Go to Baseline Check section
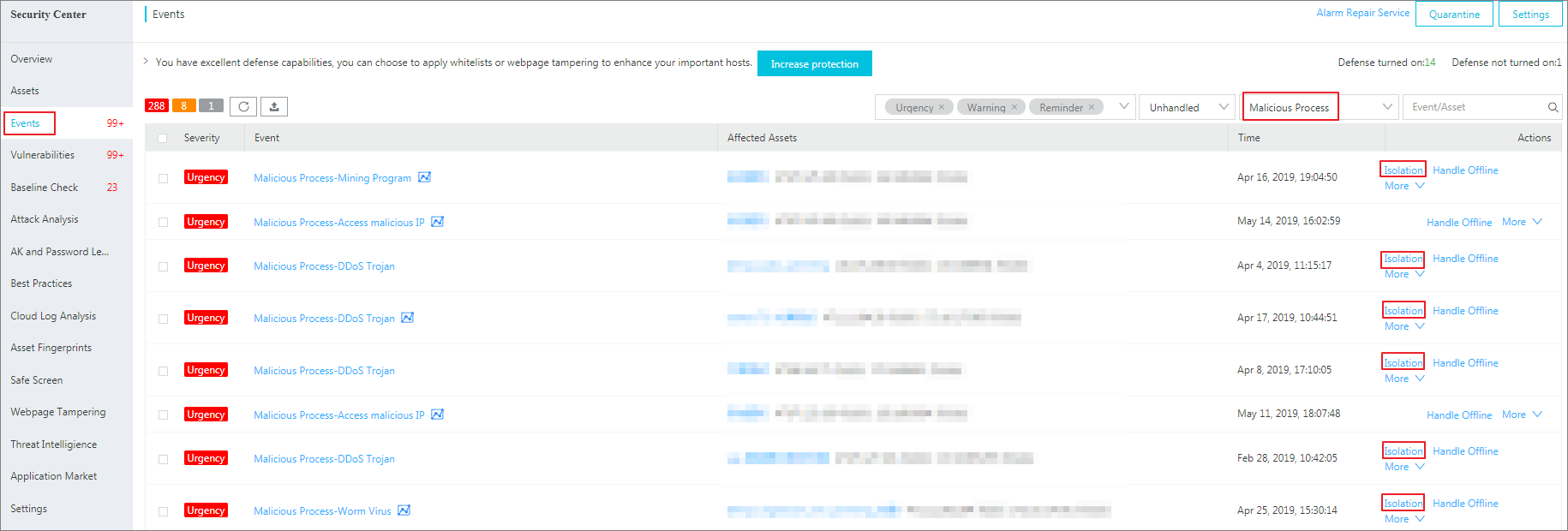1568x531 pixels. pos(45,188)
